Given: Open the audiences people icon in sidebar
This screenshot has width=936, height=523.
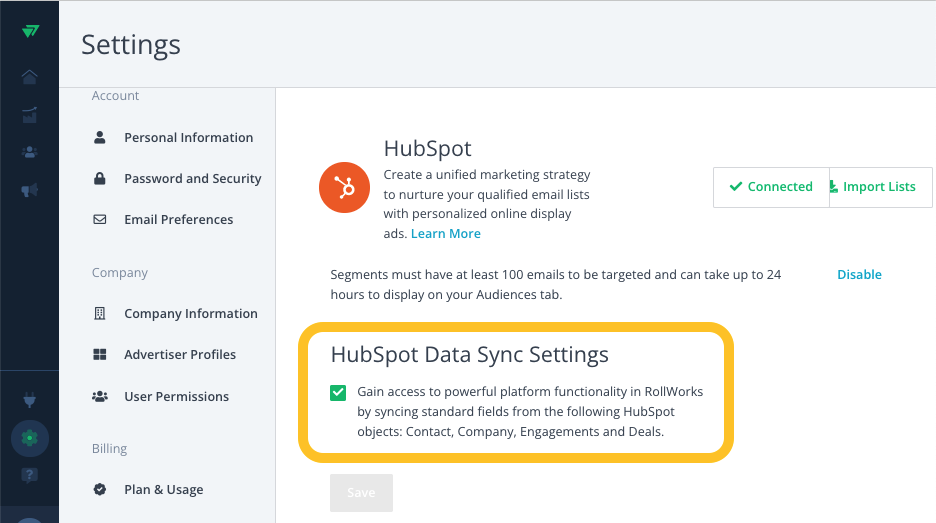Looking at the screenshot, I should (x=29, y=152).
